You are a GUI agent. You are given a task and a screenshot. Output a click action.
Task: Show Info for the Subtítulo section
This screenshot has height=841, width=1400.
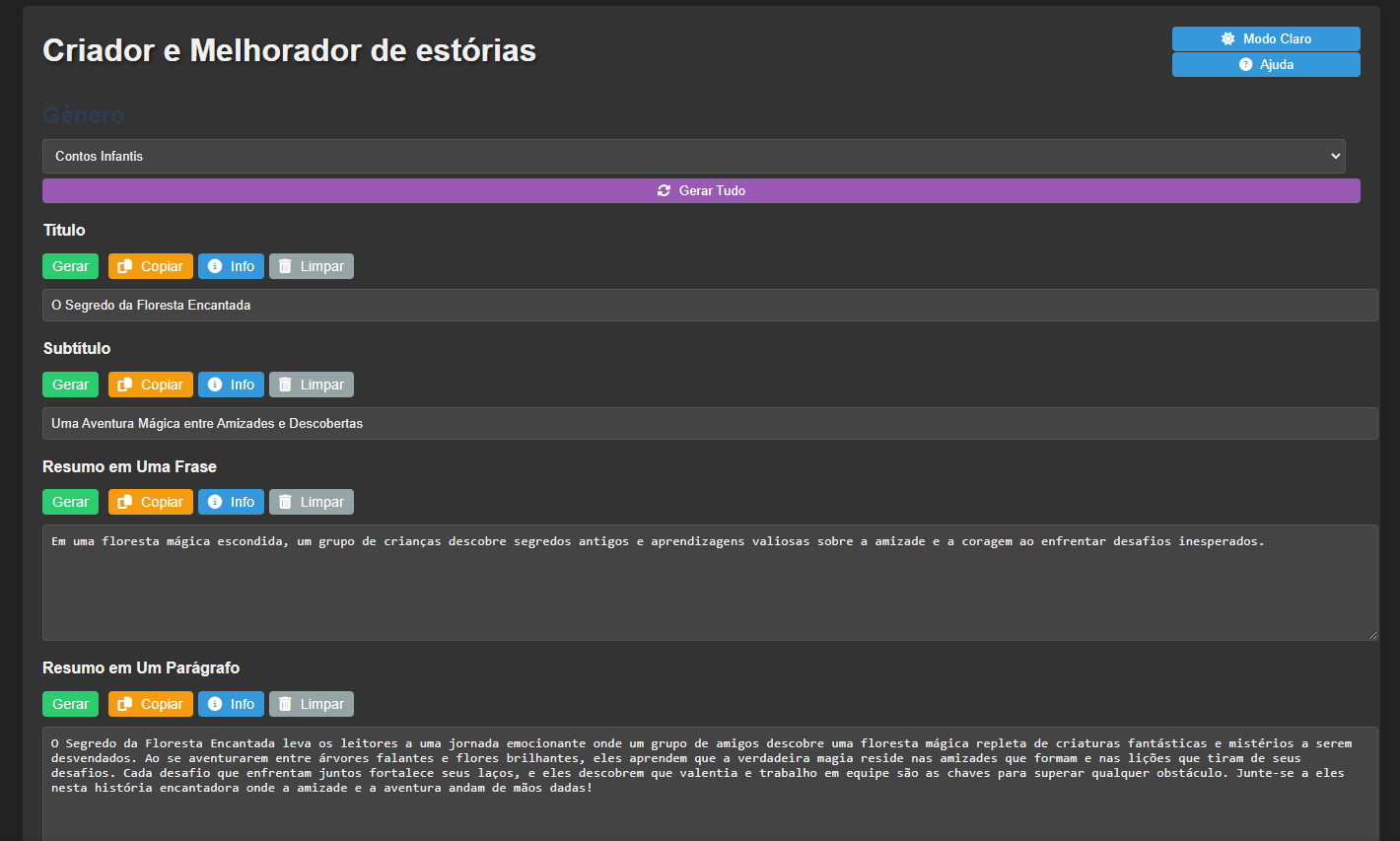[x=231, y=385]
